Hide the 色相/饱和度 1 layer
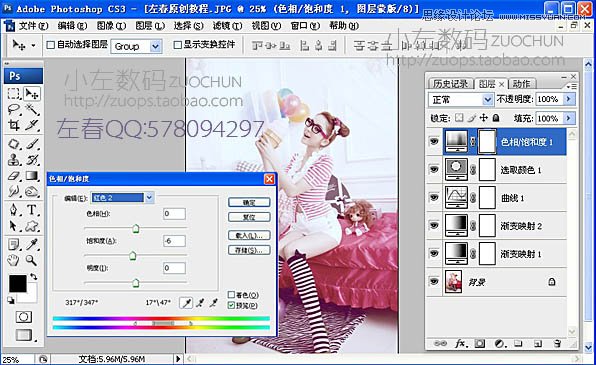The width and height of the screenshot is (596, 365). point(434,142)
